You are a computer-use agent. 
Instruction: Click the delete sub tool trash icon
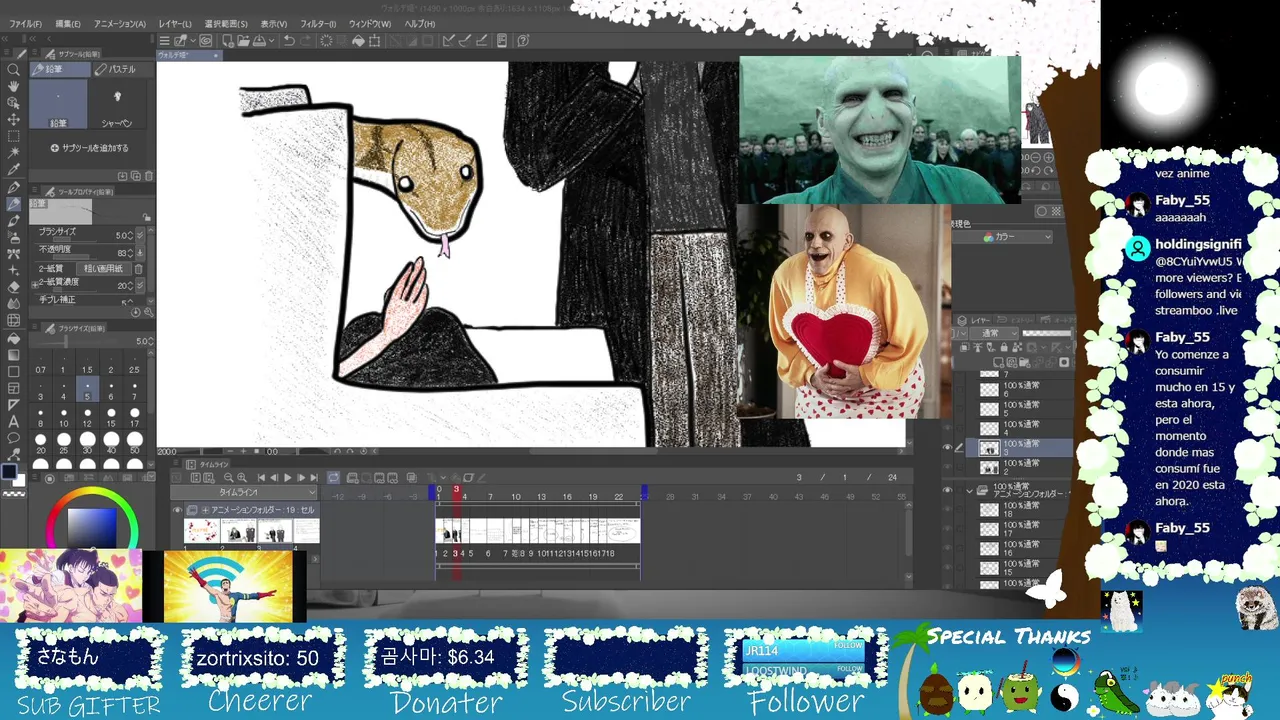(x=149, y=176)
